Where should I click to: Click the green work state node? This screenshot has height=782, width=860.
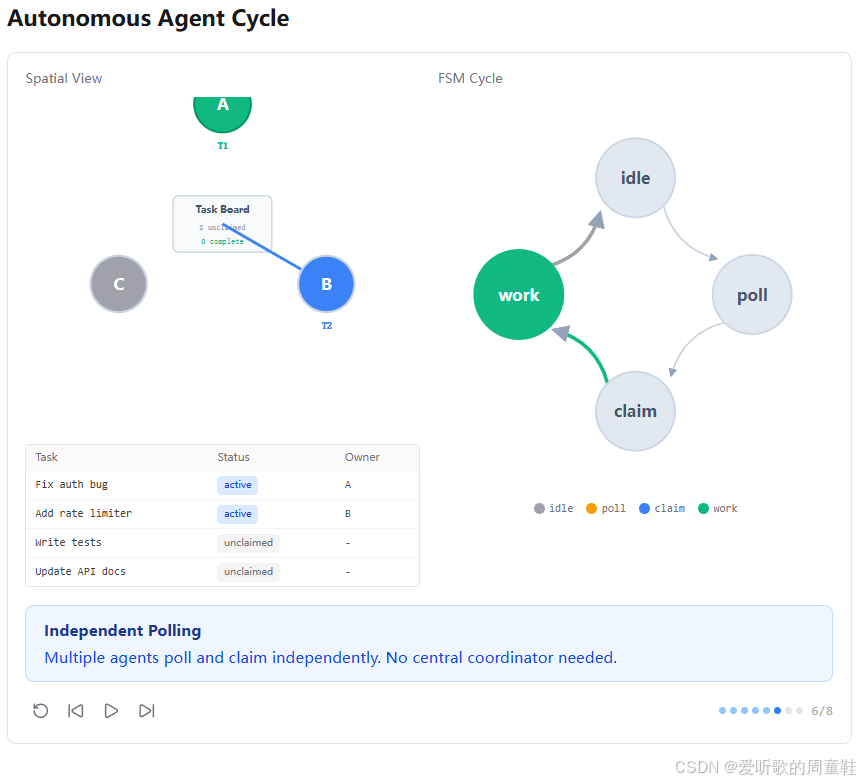(x=518, y=295)
